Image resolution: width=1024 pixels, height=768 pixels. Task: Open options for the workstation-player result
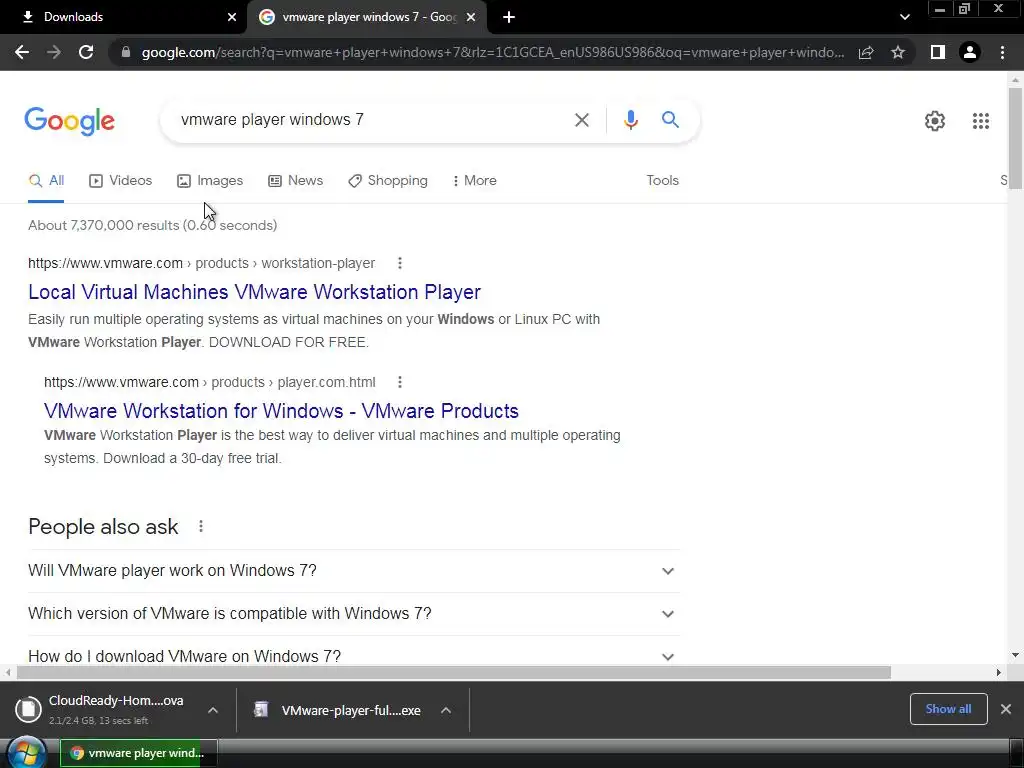(x=400, y=263)
